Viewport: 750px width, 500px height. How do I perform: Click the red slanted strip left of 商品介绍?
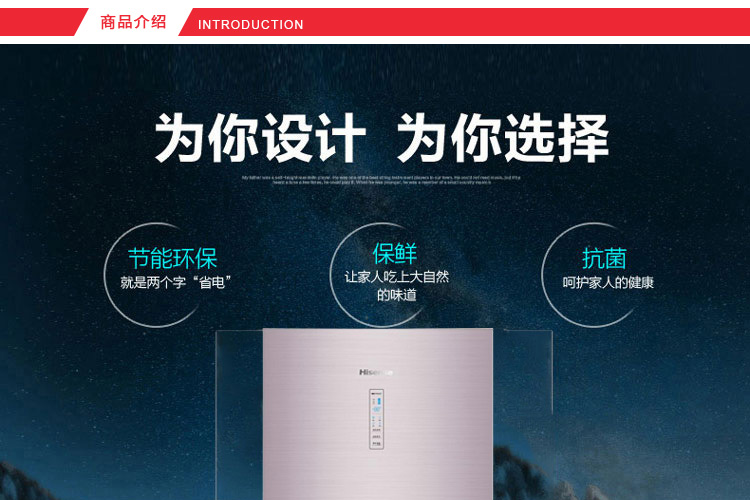pos(41,22)
